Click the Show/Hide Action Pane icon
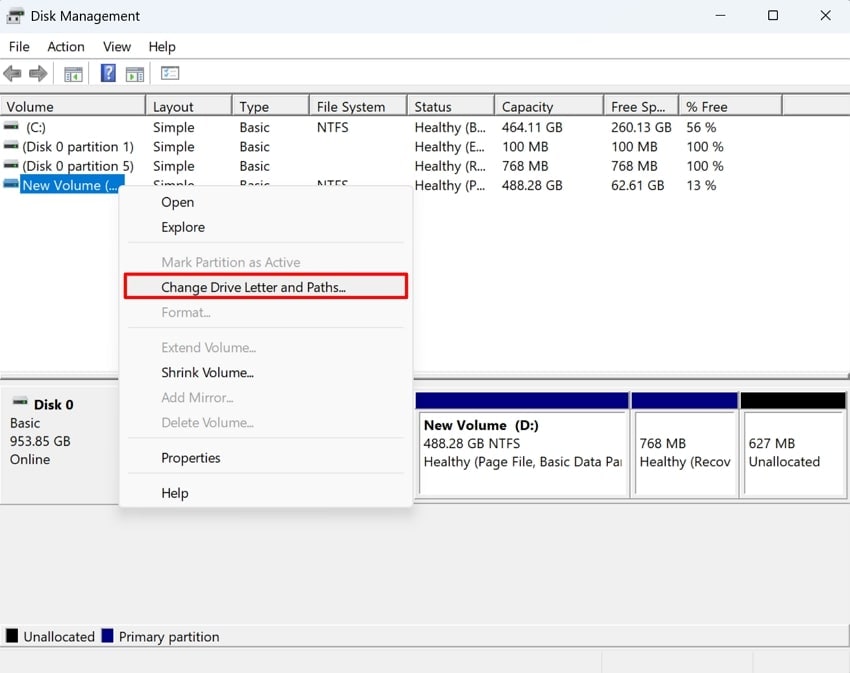This screenshot has height=673, width=850. coord(135,74)
